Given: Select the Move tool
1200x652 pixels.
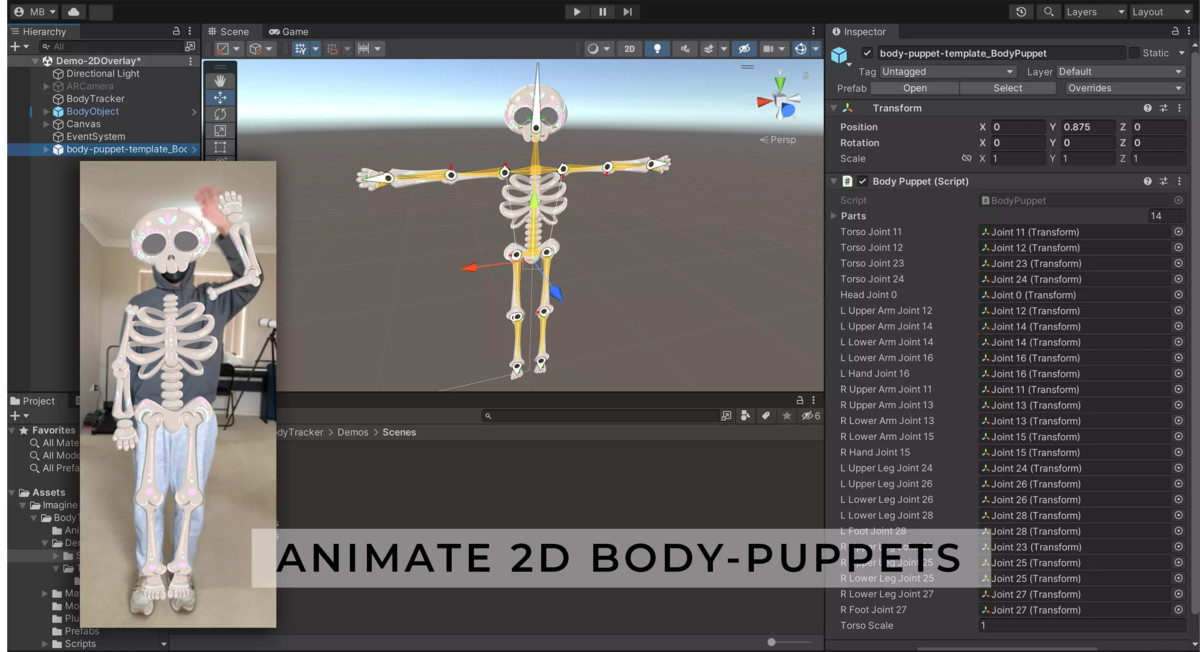Looking at the screenshot, I should point(221,97).
